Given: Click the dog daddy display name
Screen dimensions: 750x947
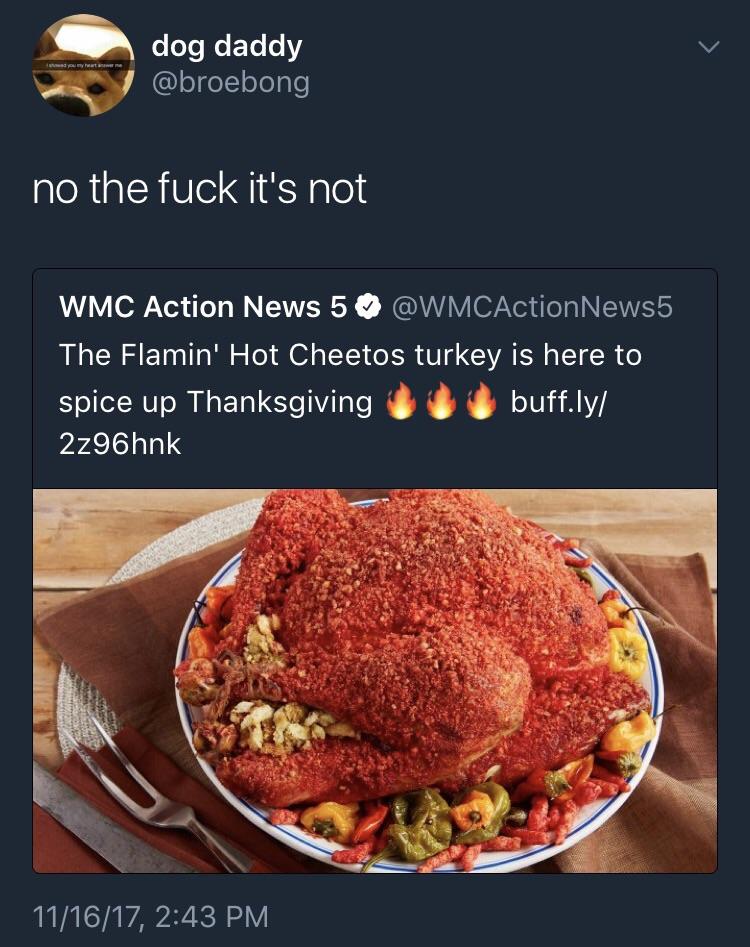Looking at the screenshot, I should (x=227, y=47).
